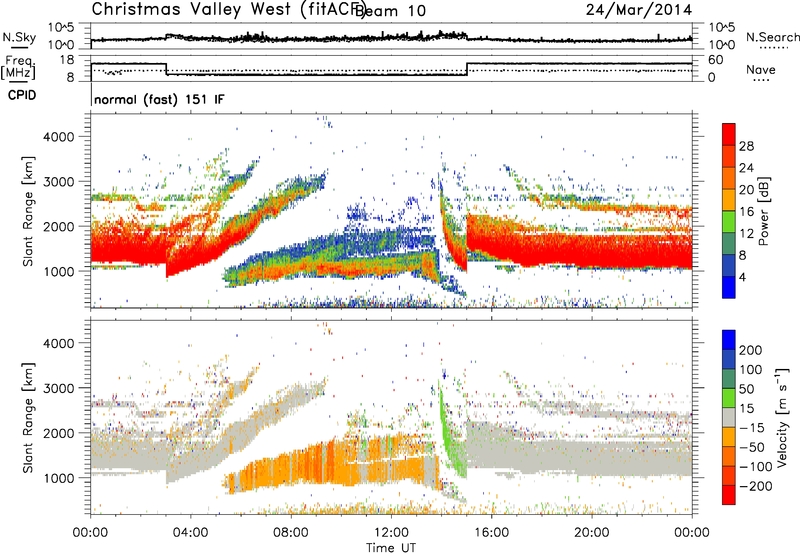Click the 'Christmas Valley West' plot title
The height and width of the screenshot is (554, 800).
(x=191, y=9)
